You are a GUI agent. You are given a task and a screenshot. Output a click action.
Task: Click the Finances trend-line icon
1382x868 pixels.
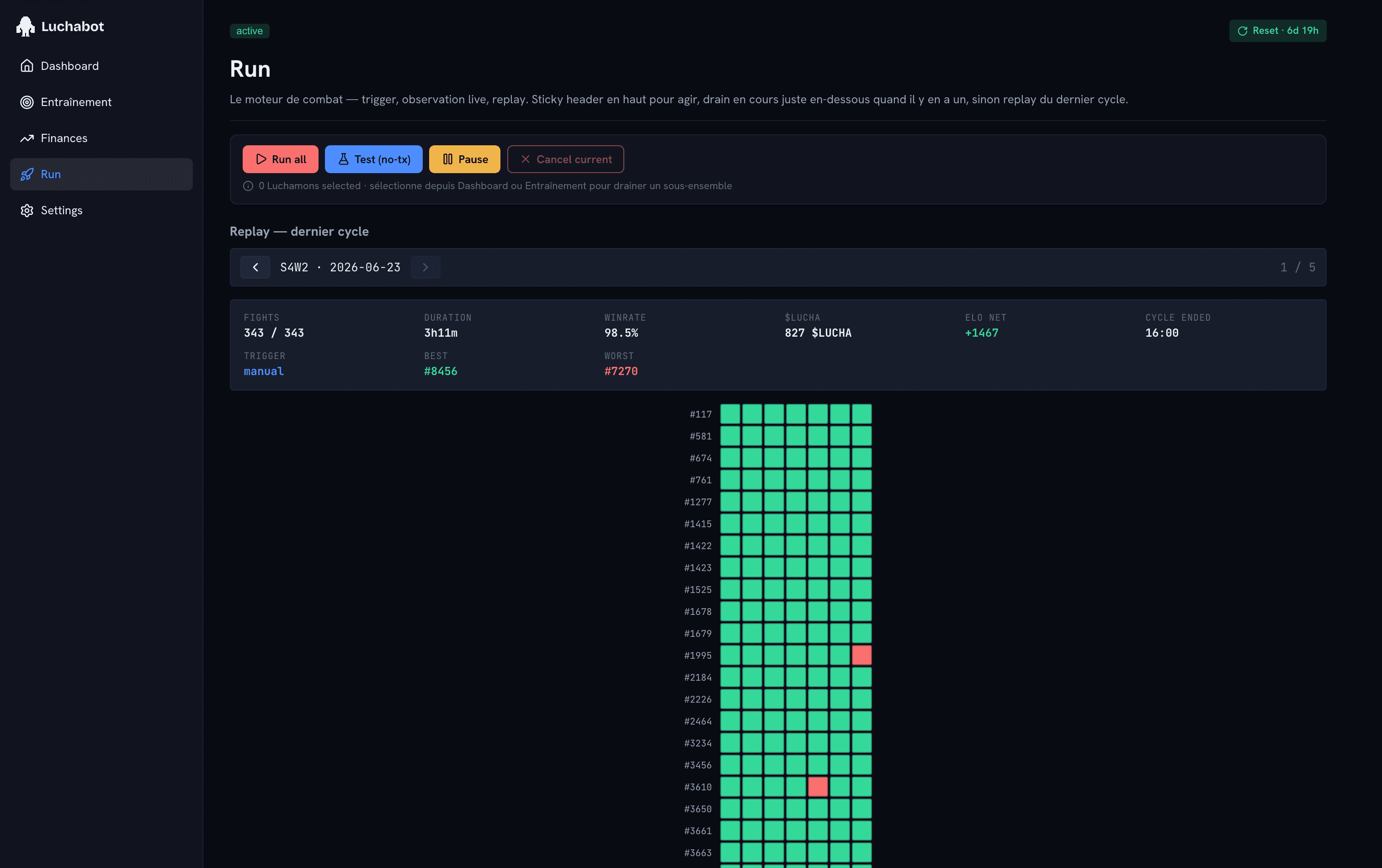pos(27,138)
